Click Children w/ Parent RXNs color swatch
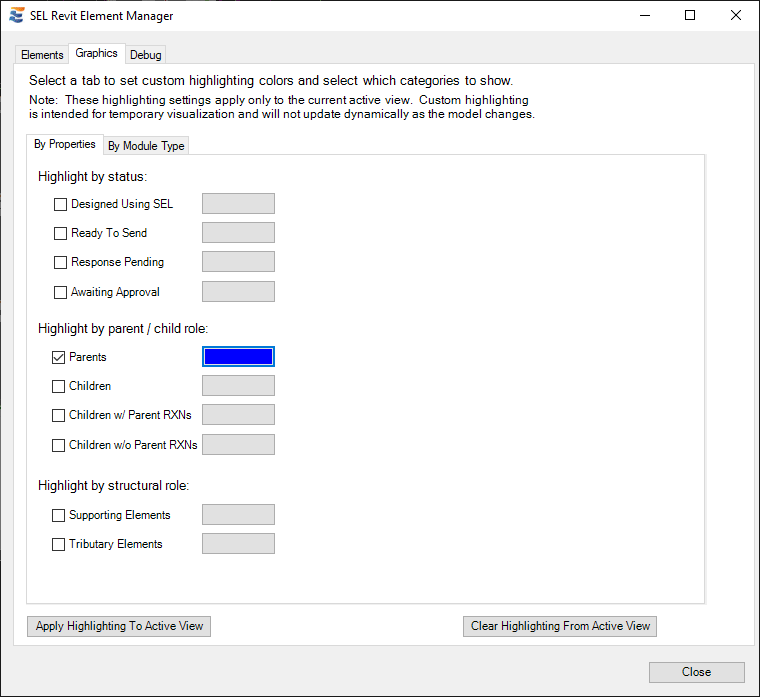 pyautogui.click(x=238, y=415)
